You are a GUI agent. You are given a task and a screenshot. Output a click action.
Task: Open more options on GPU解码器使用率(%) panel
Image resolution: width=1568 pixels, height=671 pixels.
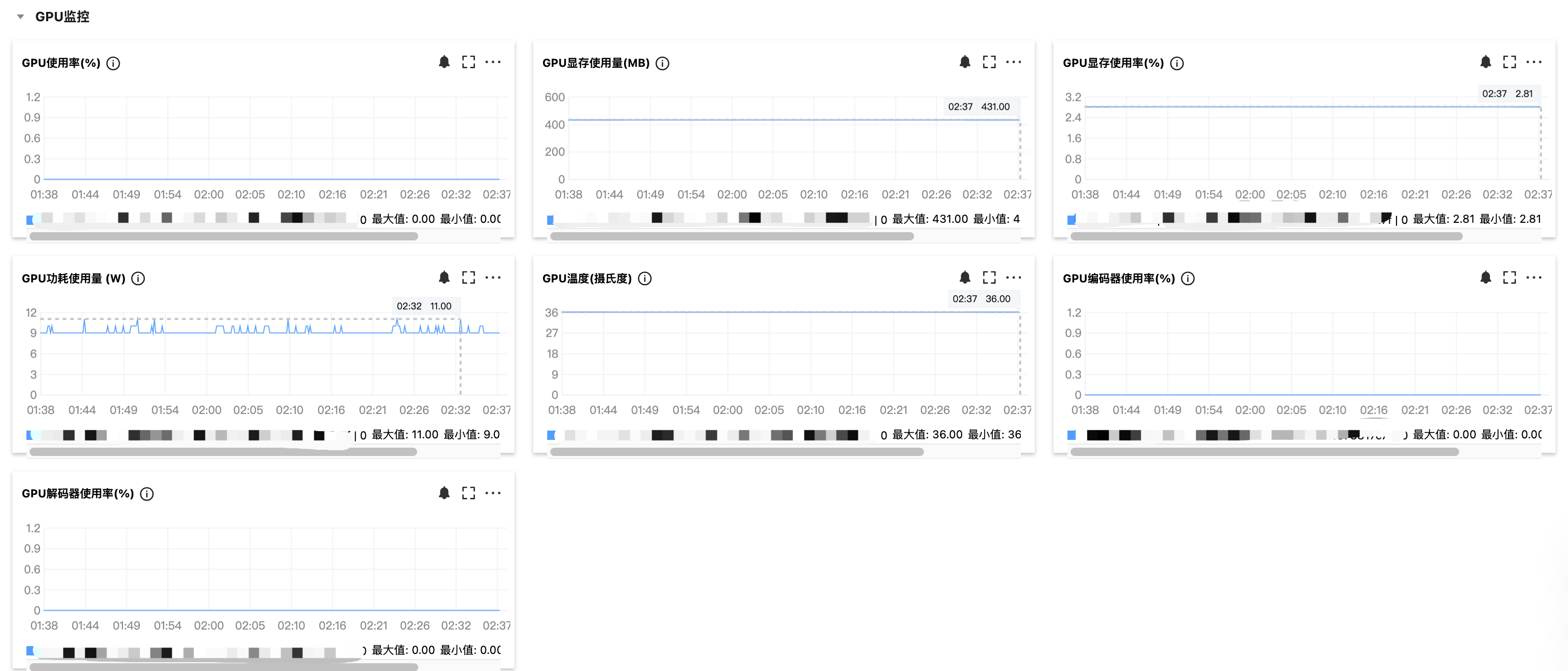pyautogui.click(x=493, y=493)
